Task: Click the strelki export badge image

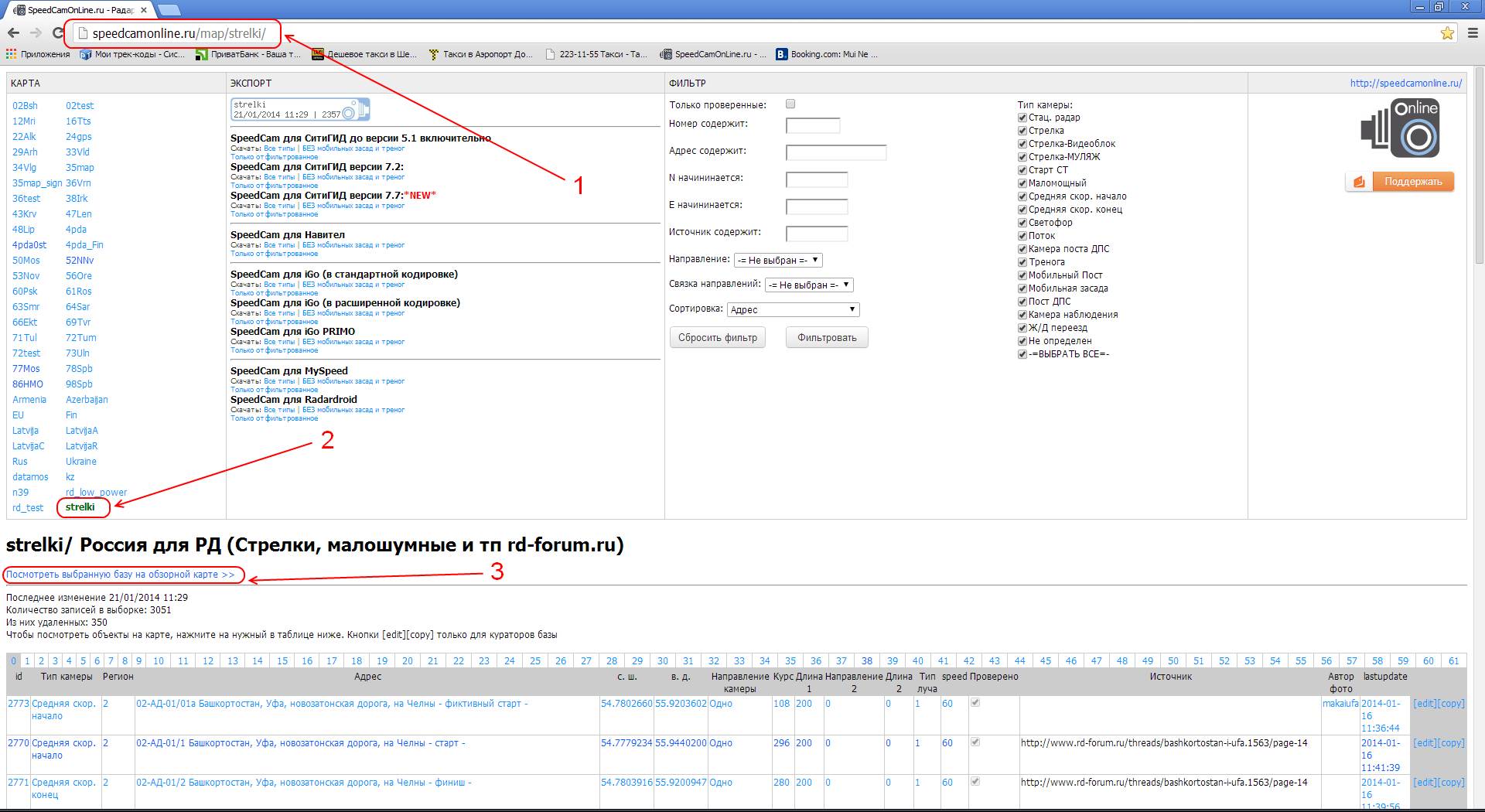Action: coord(300,109)
